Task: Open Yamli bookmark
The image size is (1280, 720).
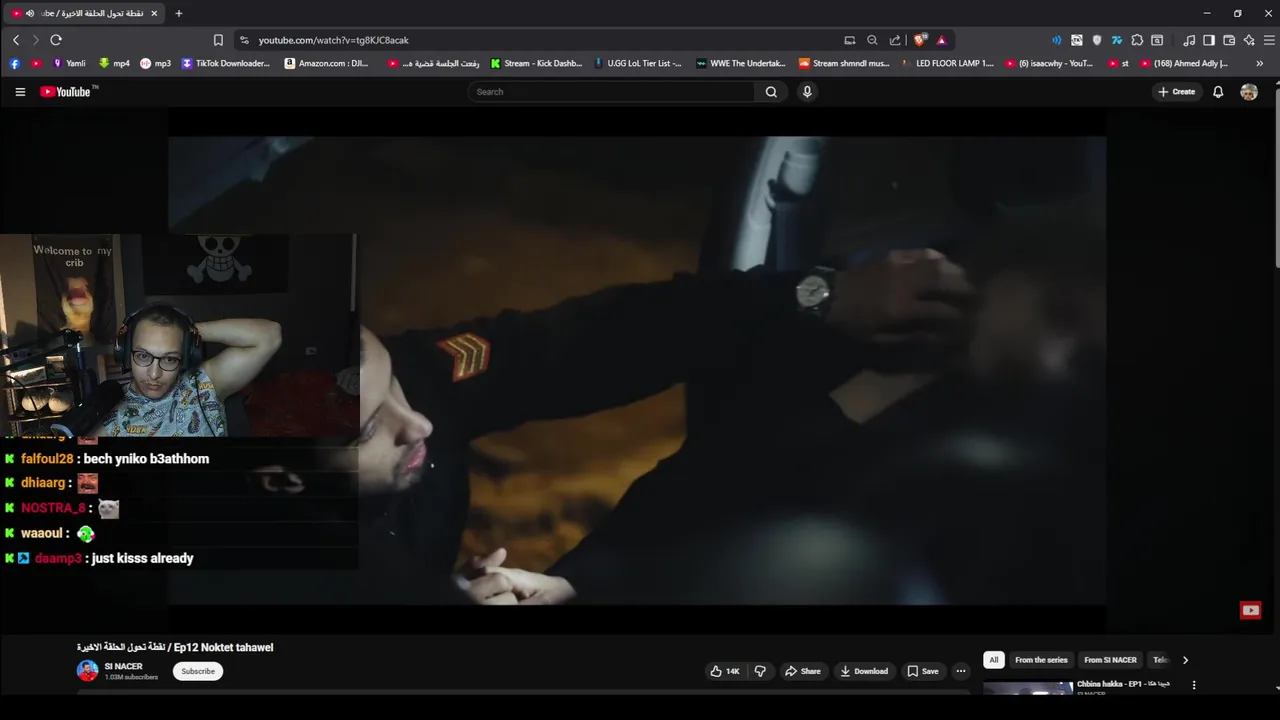Action: pyautogui.click(x=69, y=63)
